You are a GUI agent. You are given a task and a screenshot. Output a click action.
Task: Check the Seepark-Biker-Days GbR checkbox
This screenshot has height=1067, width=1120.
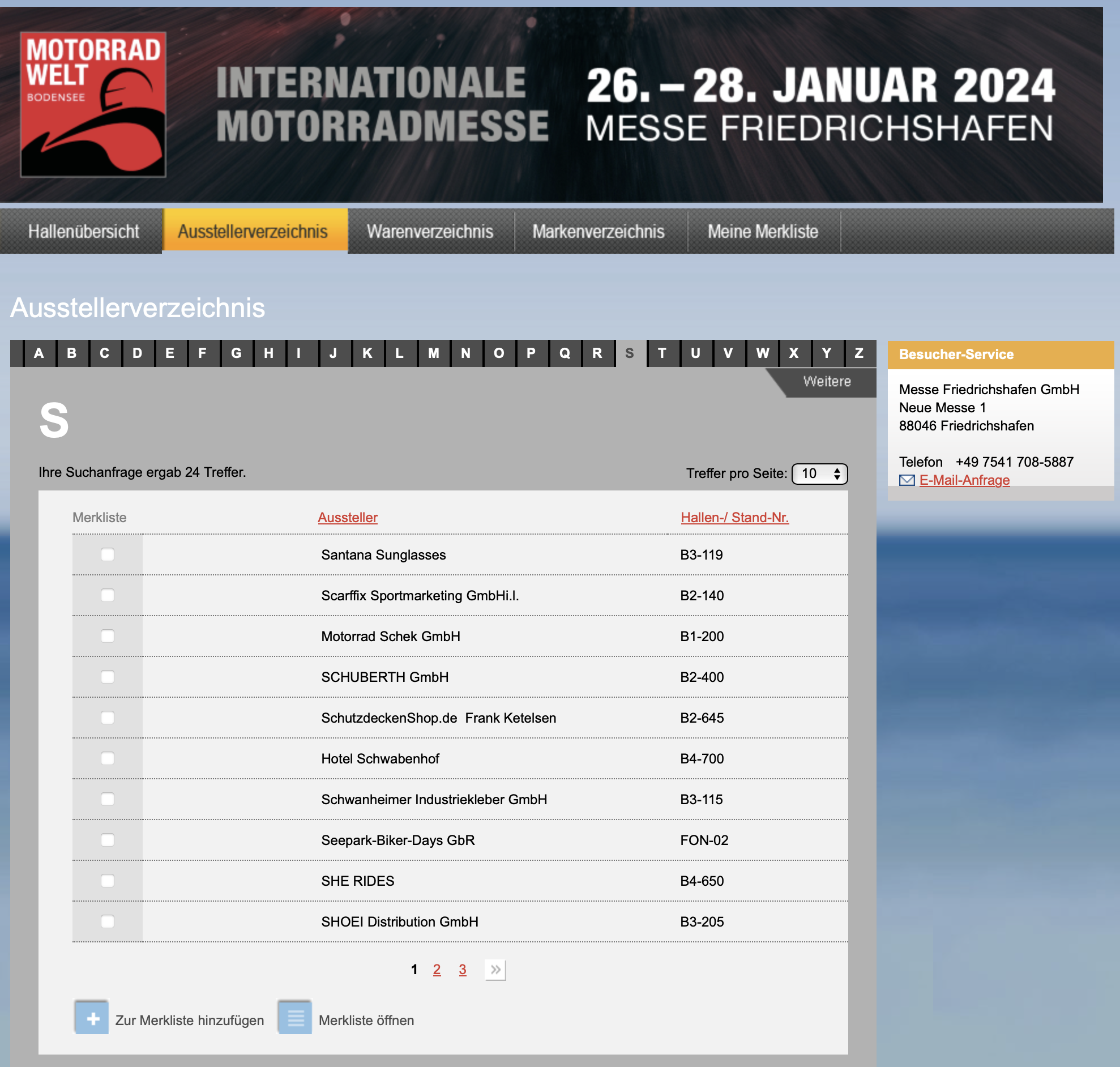click(x=108, y=840)
